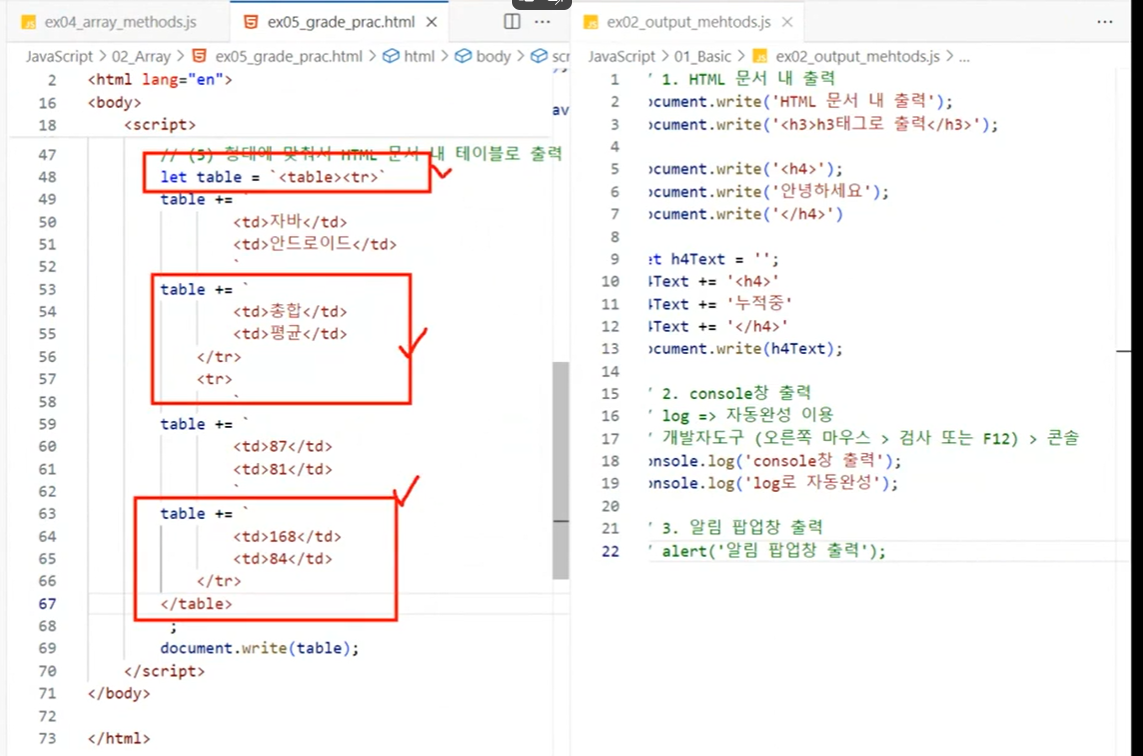The width and height of the screenshot is (1143, 756).
Task: Click the '</html>' closing tag line
Action: click(x=119, y=739)
